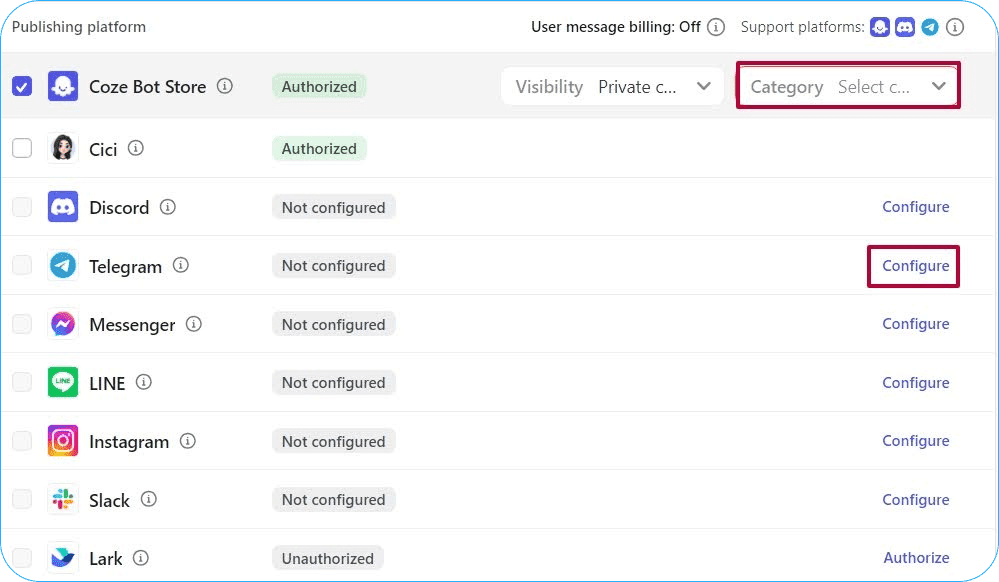The height and width of the screenshot is (582, 999).
Task: Check the Telegram platform checkbox
Action: [x=22, y=265]
